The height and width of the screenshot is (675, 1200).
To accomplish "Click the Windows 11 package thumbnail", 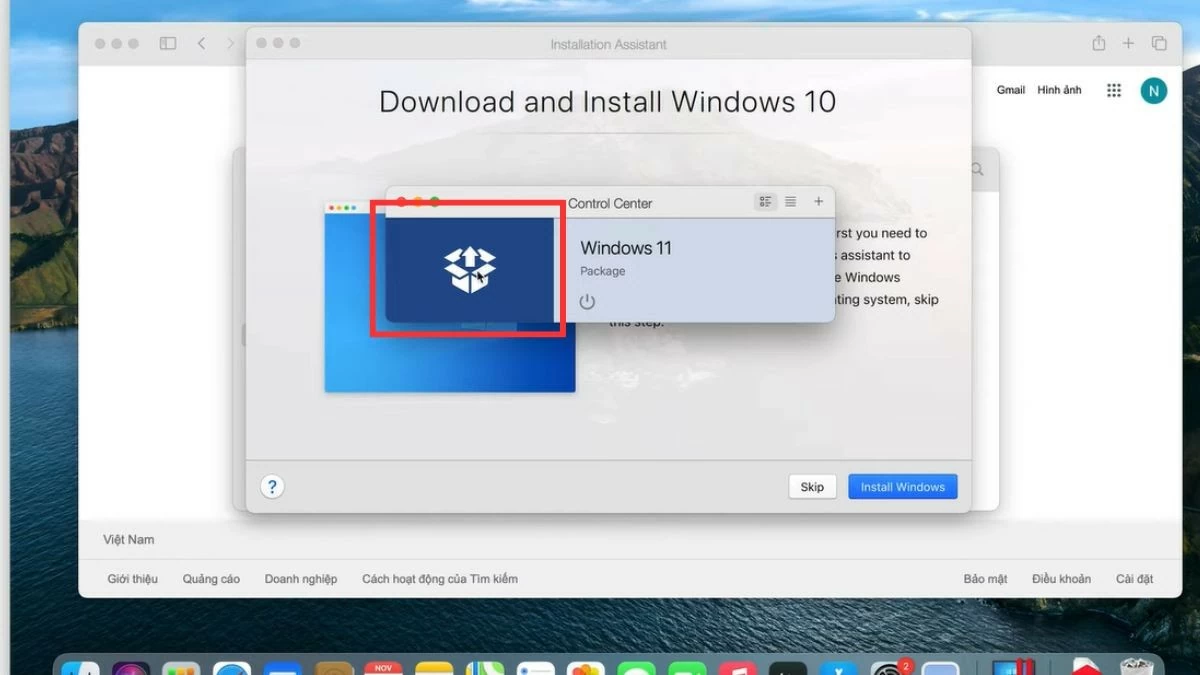I will (x=469, y=270).
